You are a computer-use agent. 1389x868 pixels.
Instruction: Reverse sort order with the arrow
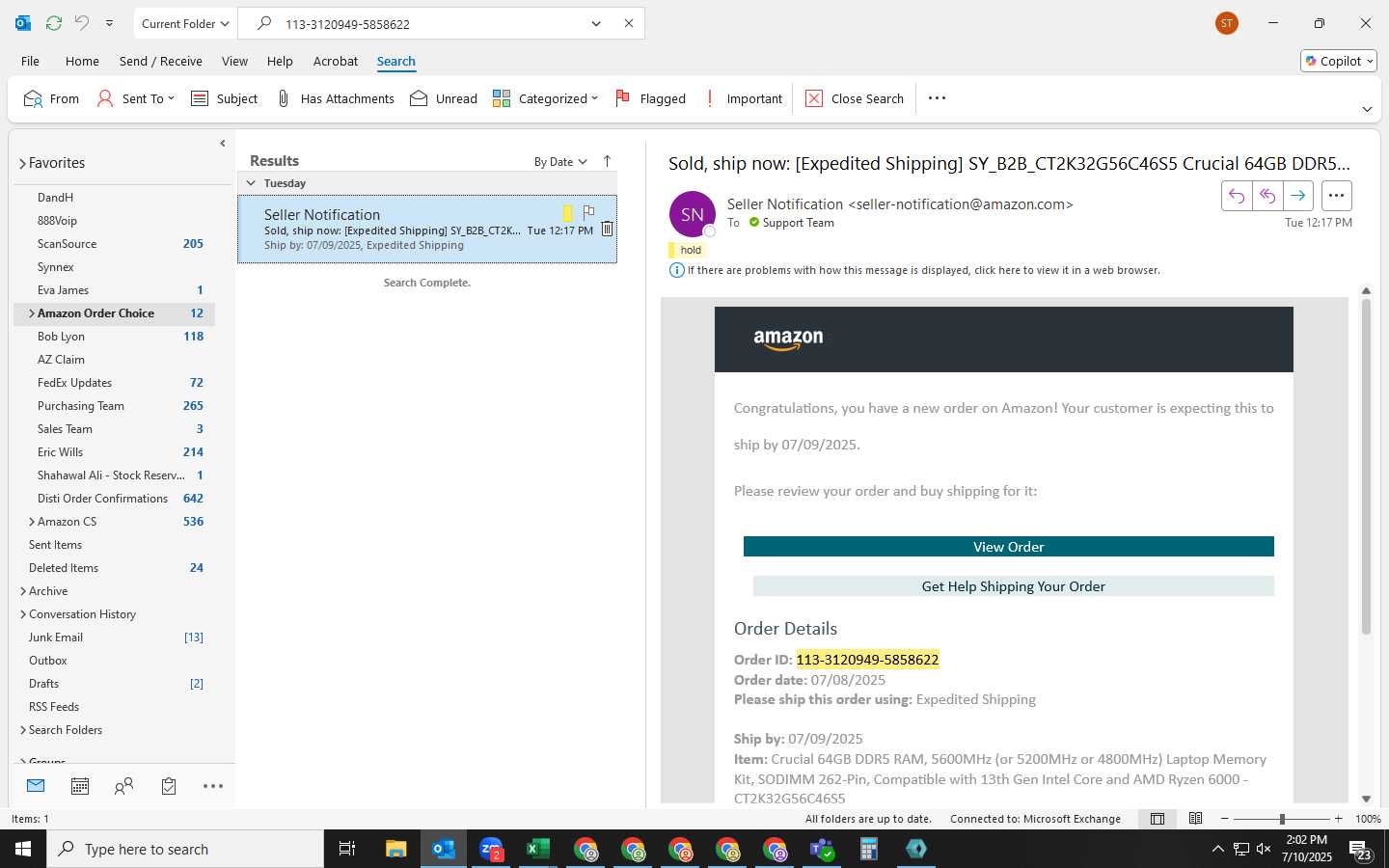[607, 162]
